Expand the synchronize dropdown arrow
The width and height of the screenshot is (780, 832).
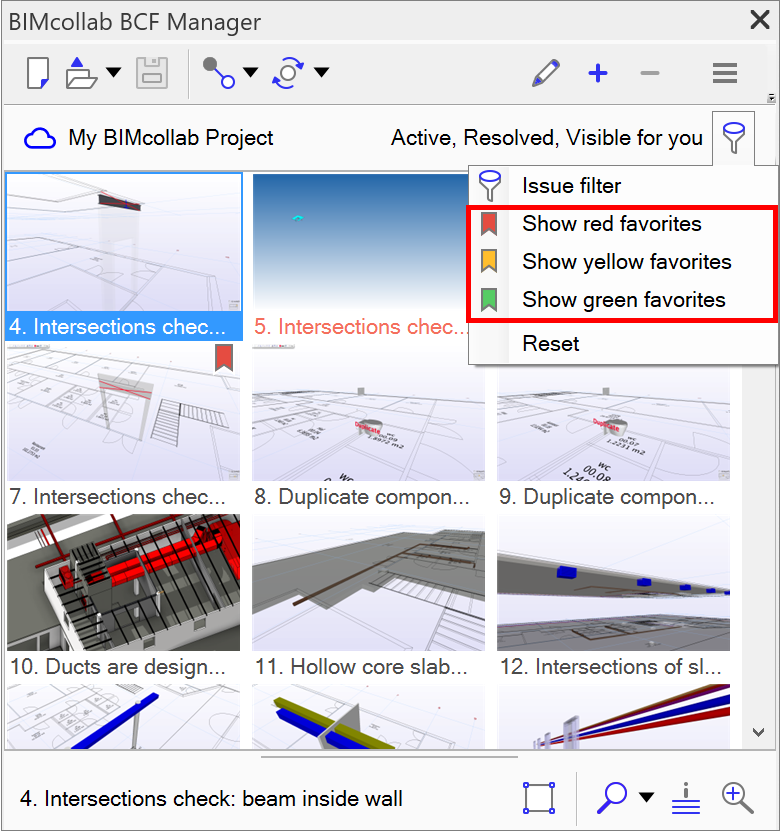coord(321,72)
